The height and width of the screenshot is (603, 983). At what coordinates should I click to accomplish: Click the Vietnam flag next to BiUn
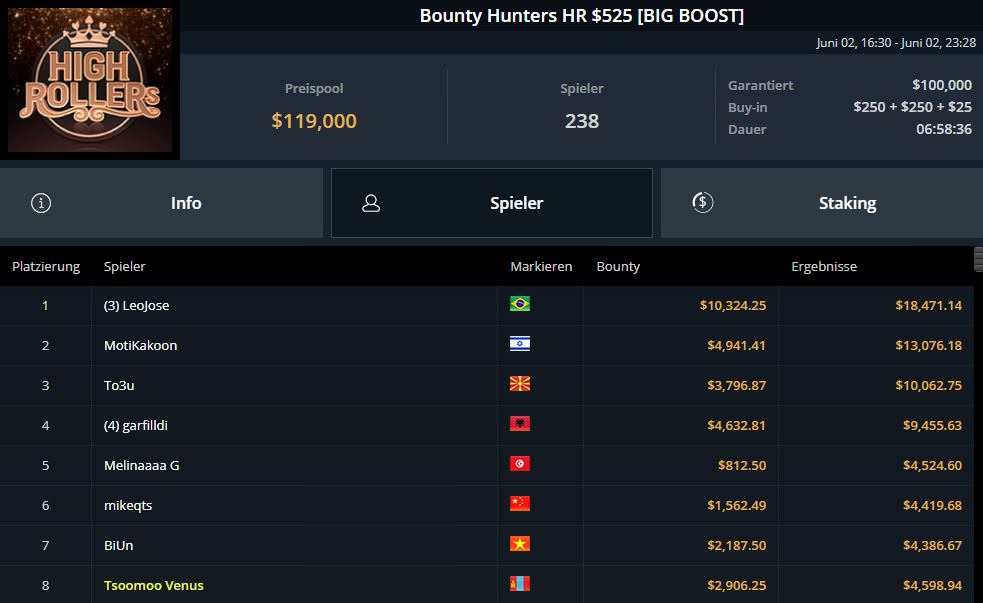point(520,544)
